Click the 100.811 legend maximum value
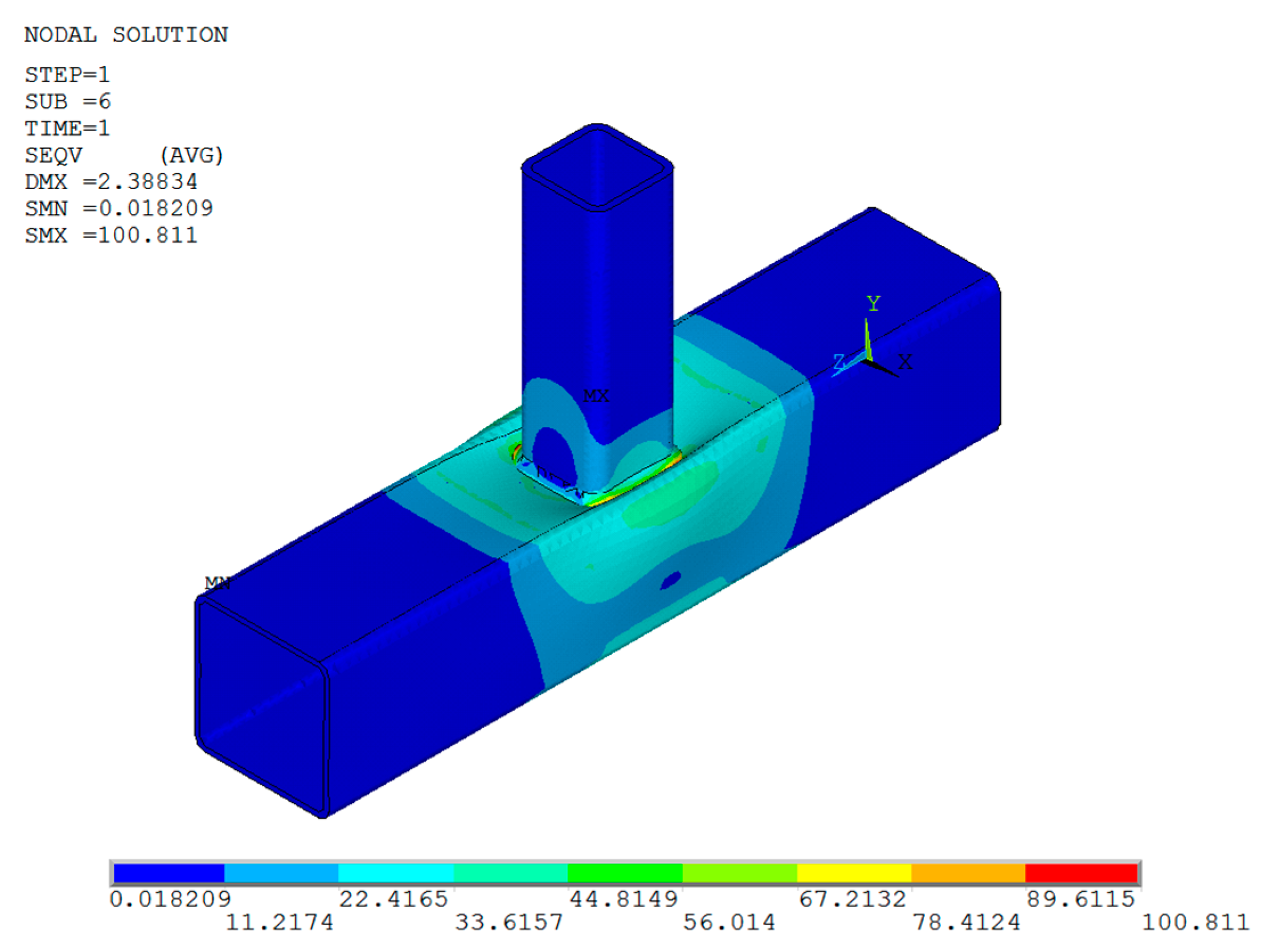 pyautogui.click(x=1195, y=922)
